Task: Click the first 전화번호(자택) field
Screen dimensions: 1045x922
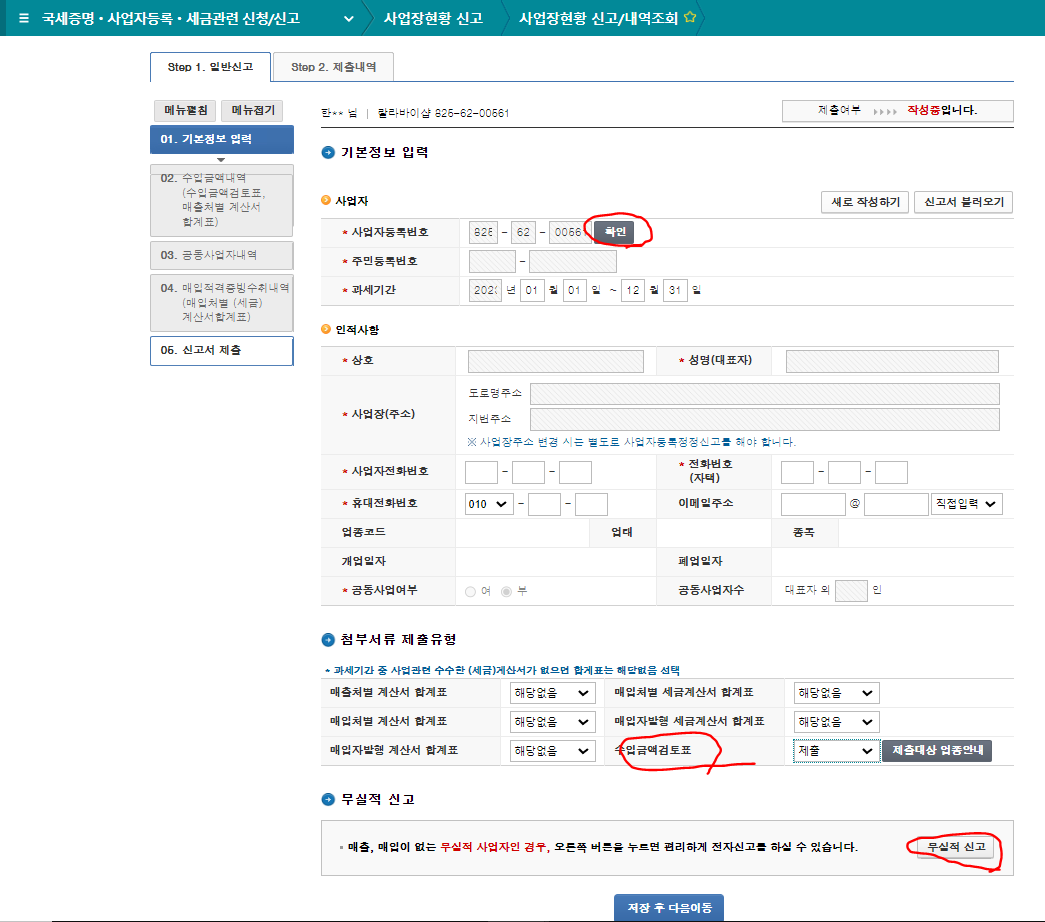Action: click(x=797, y=472)
